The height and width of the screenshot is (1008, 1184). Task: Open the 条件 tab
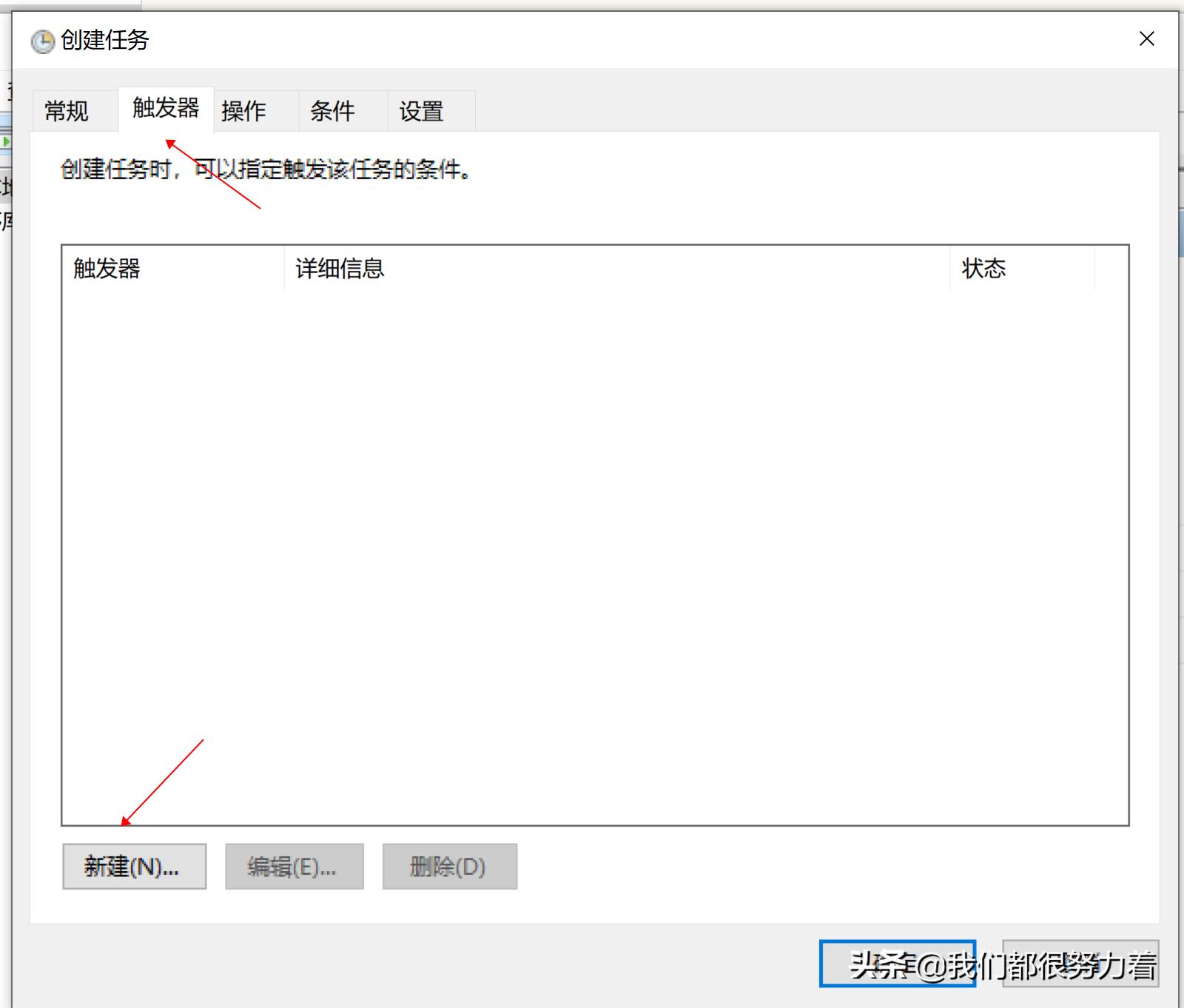click(x=333, y=111)
